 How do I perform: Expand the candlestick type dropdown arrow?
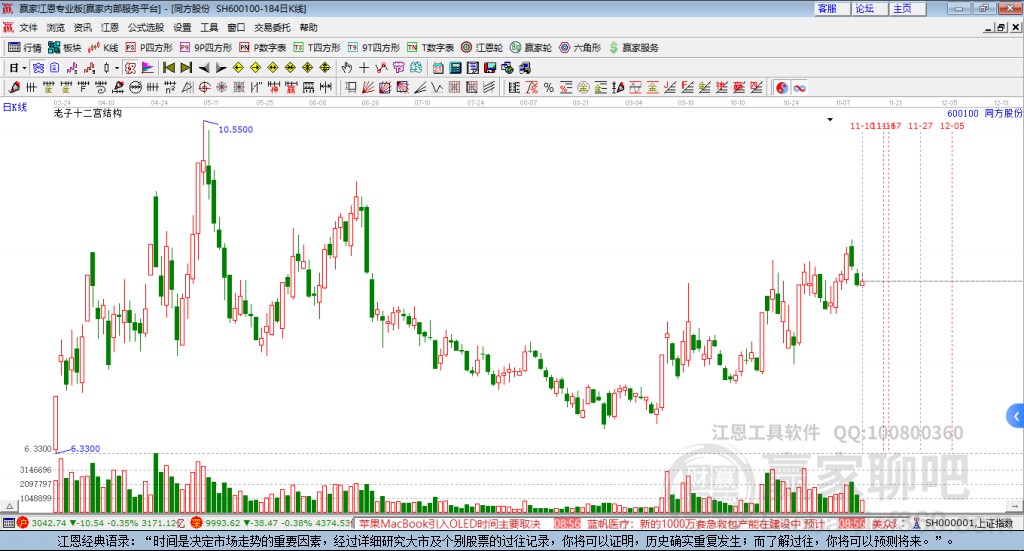117,68
